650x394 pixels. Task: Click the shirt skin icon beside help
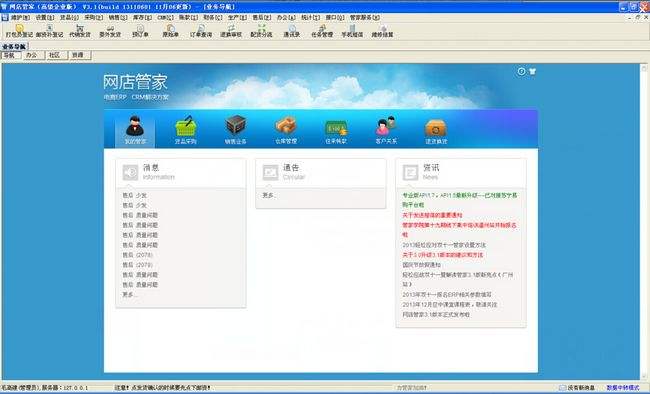tap(533, 71)
